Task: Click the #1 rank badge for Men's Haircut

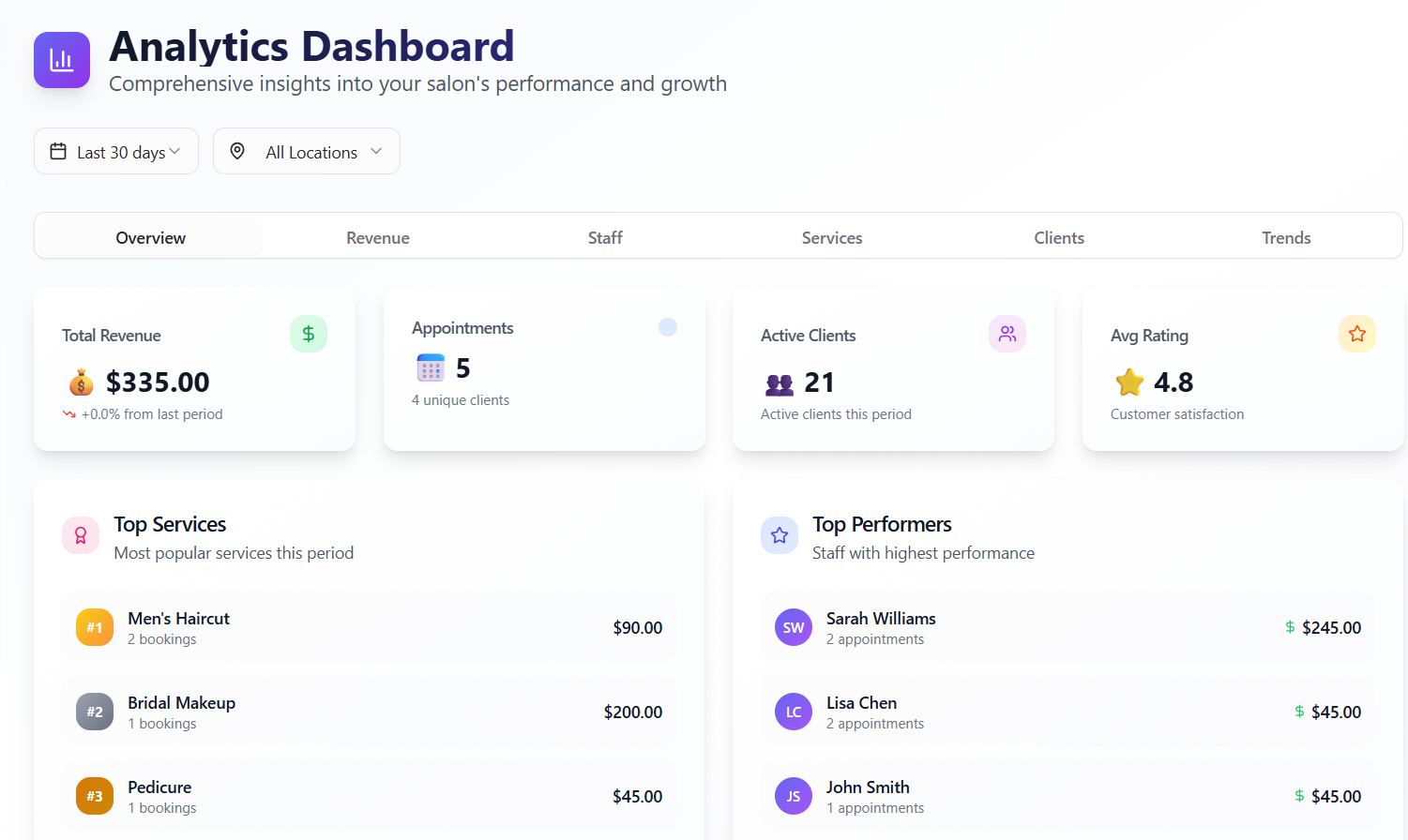Action: click(x=95, y=627)
